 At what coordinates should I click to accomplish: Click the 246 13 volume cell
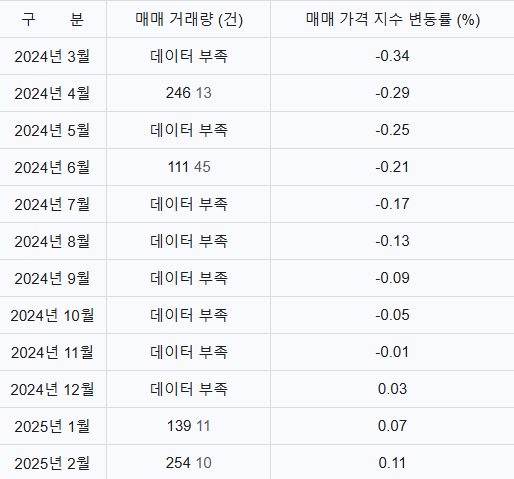(x=189, y=93)
